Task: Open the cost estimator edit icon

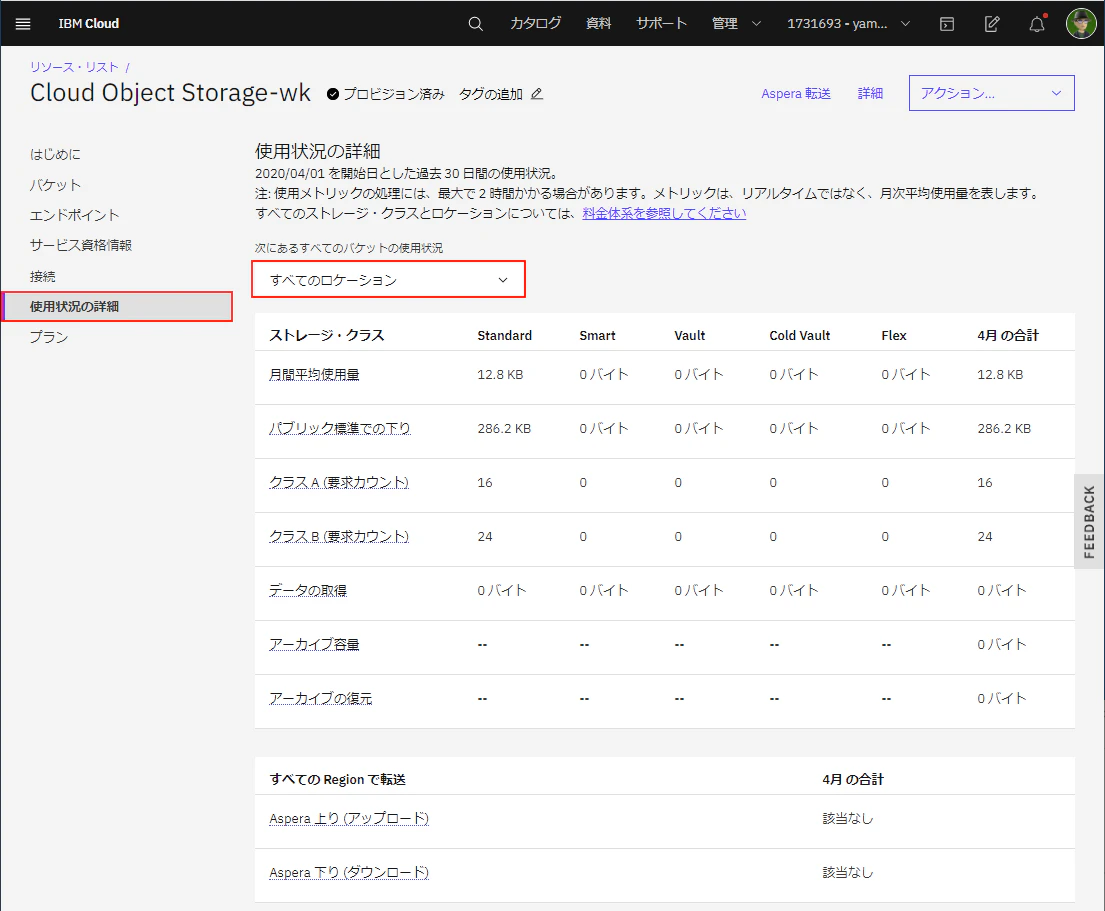Action: click(x=992, y=23)
